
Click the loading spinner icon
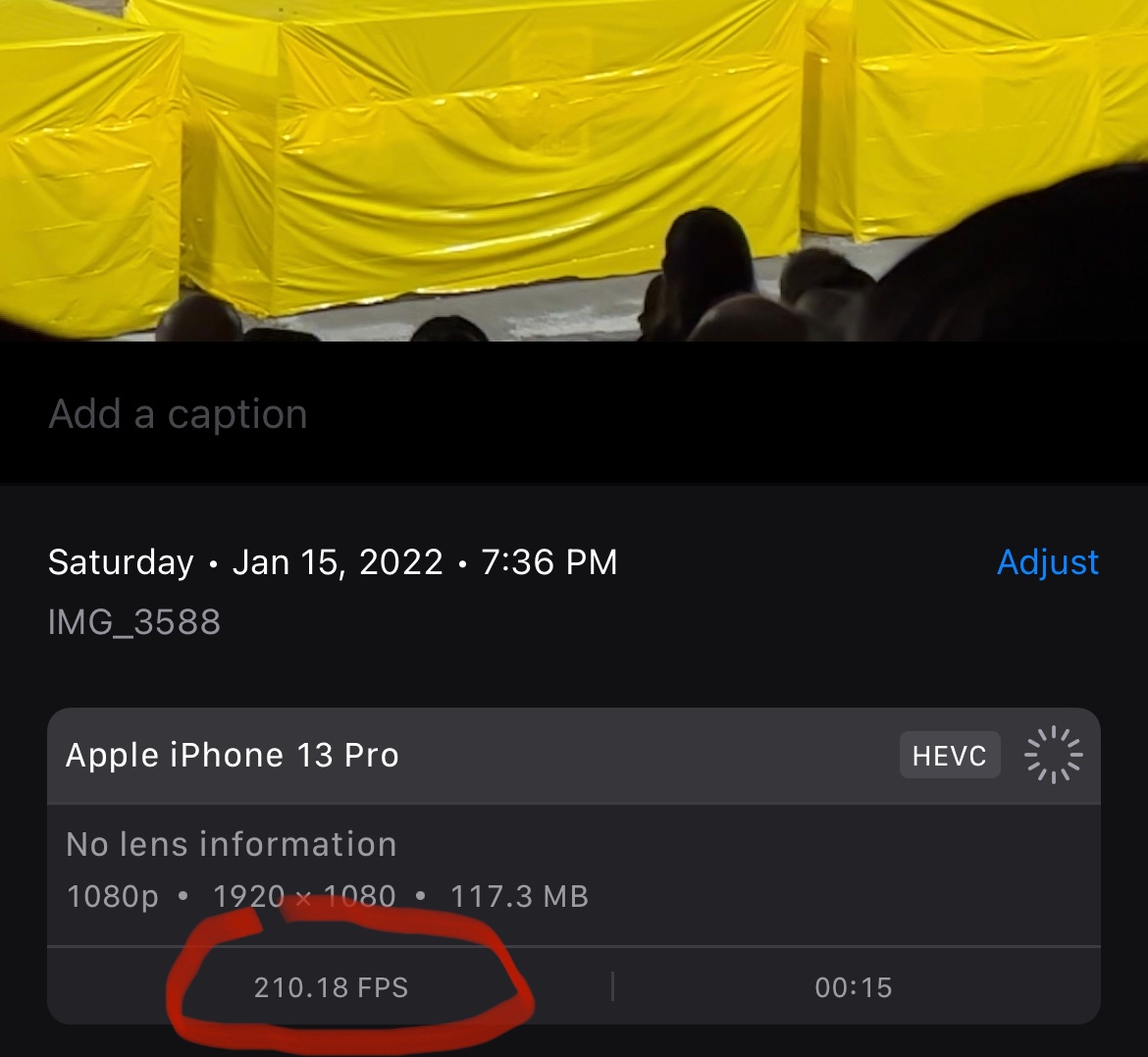[x=1053, y=756]
